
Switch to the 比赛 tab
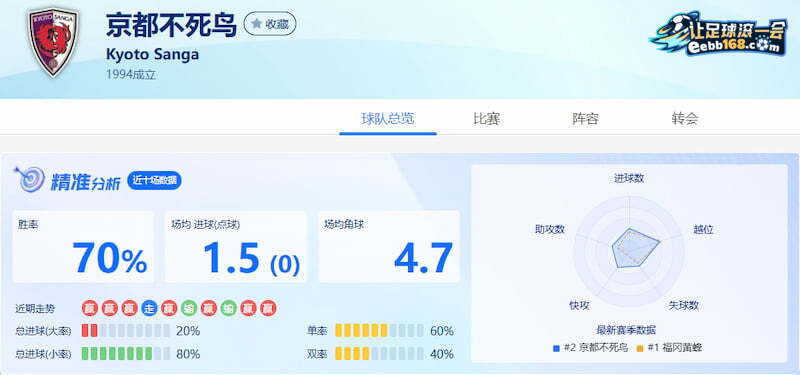tap(486, 119)
